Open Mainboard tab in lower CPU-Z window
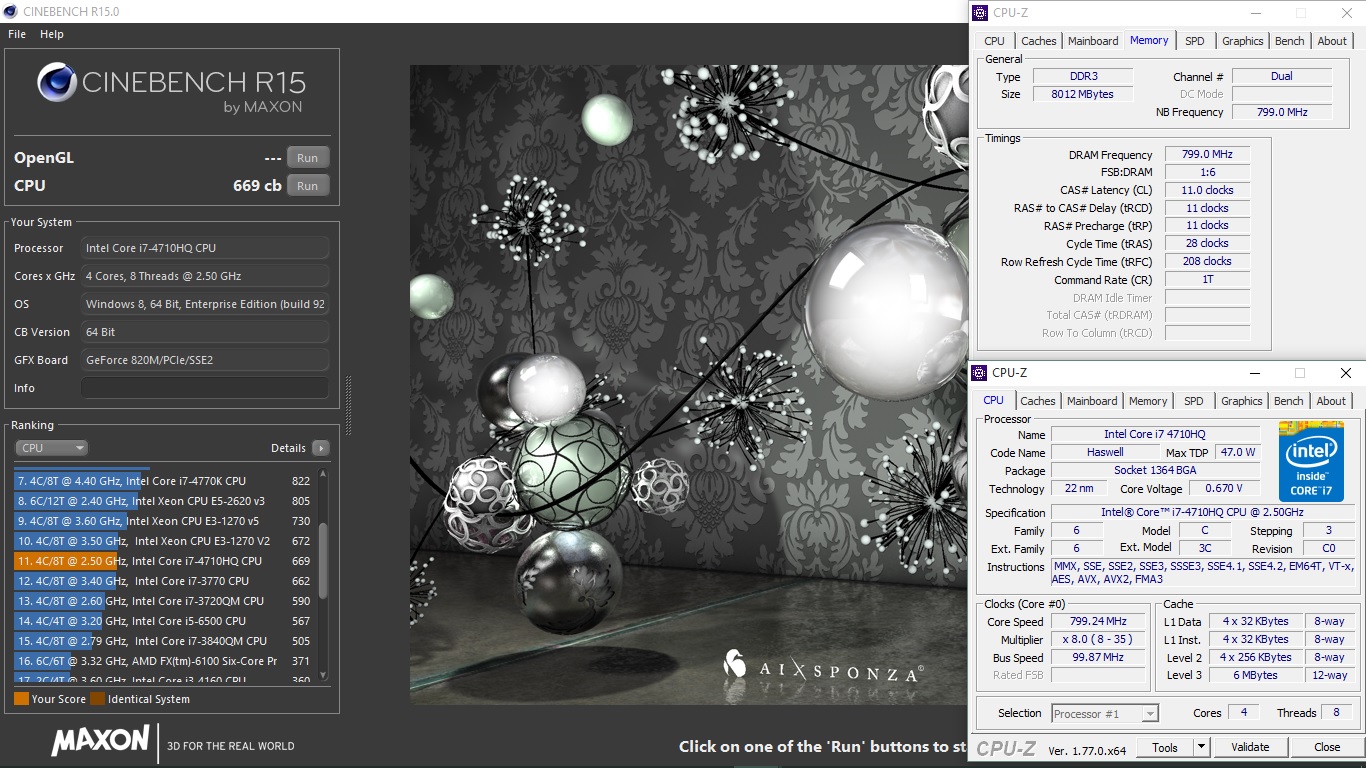1366x768 pixels. [x=1092, y=401]
